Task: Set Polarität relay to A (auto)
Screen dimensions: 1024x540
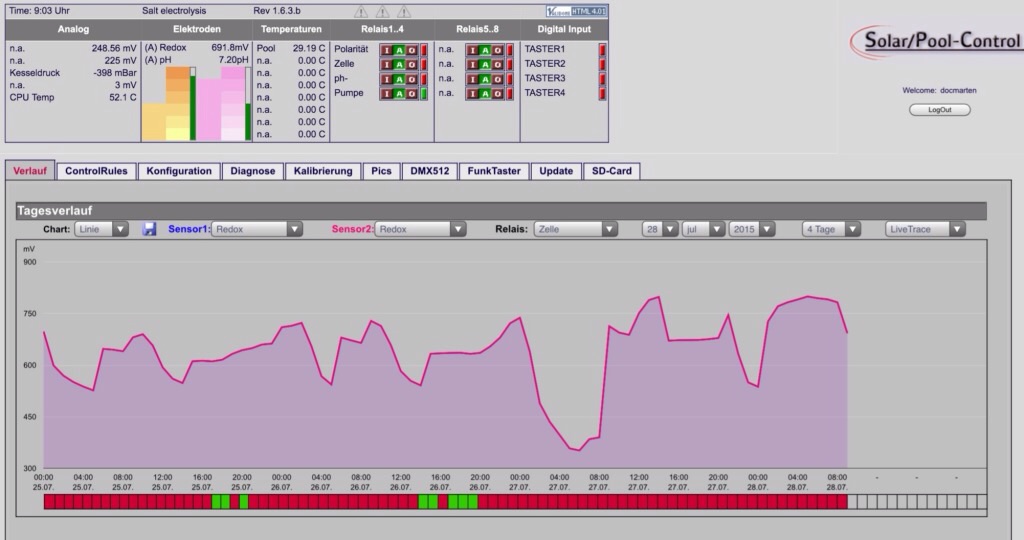Action: pyautogui.click(x=399, y=50)
